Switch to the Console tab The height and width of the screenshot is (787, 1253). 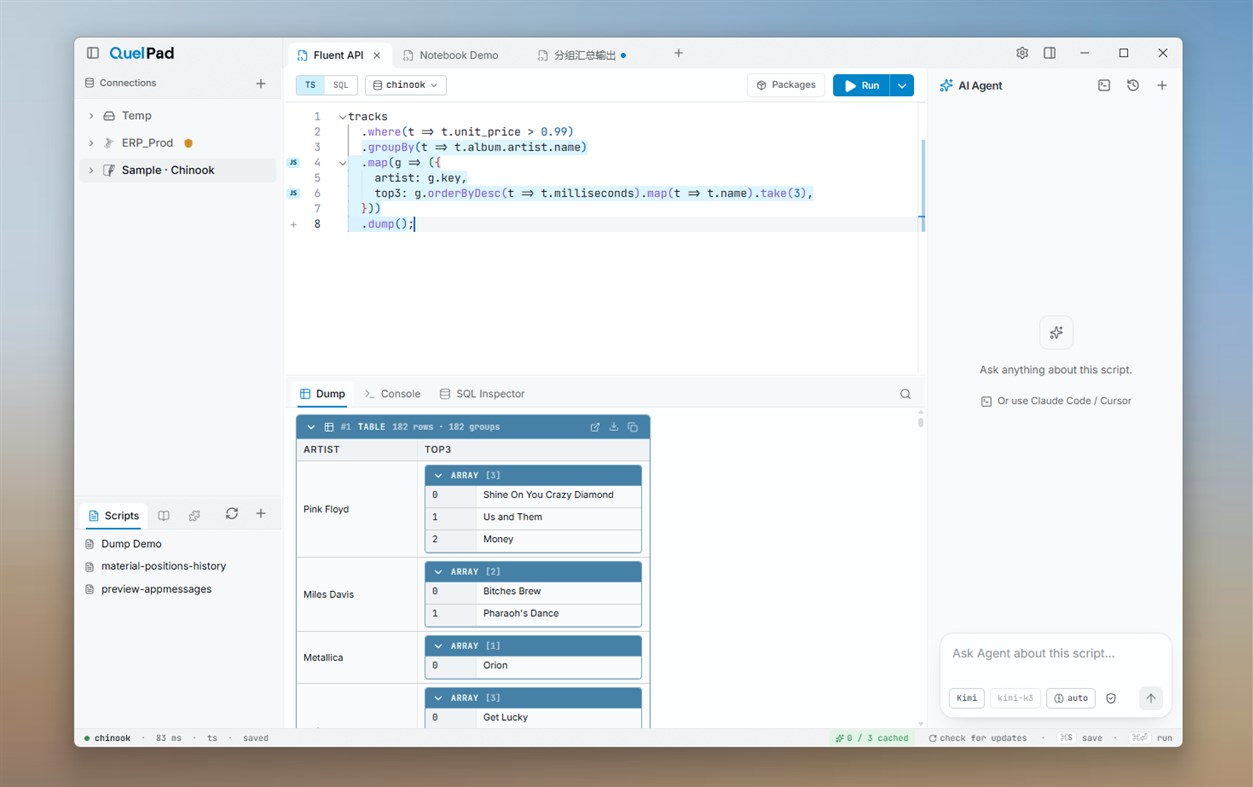[393, 394]
